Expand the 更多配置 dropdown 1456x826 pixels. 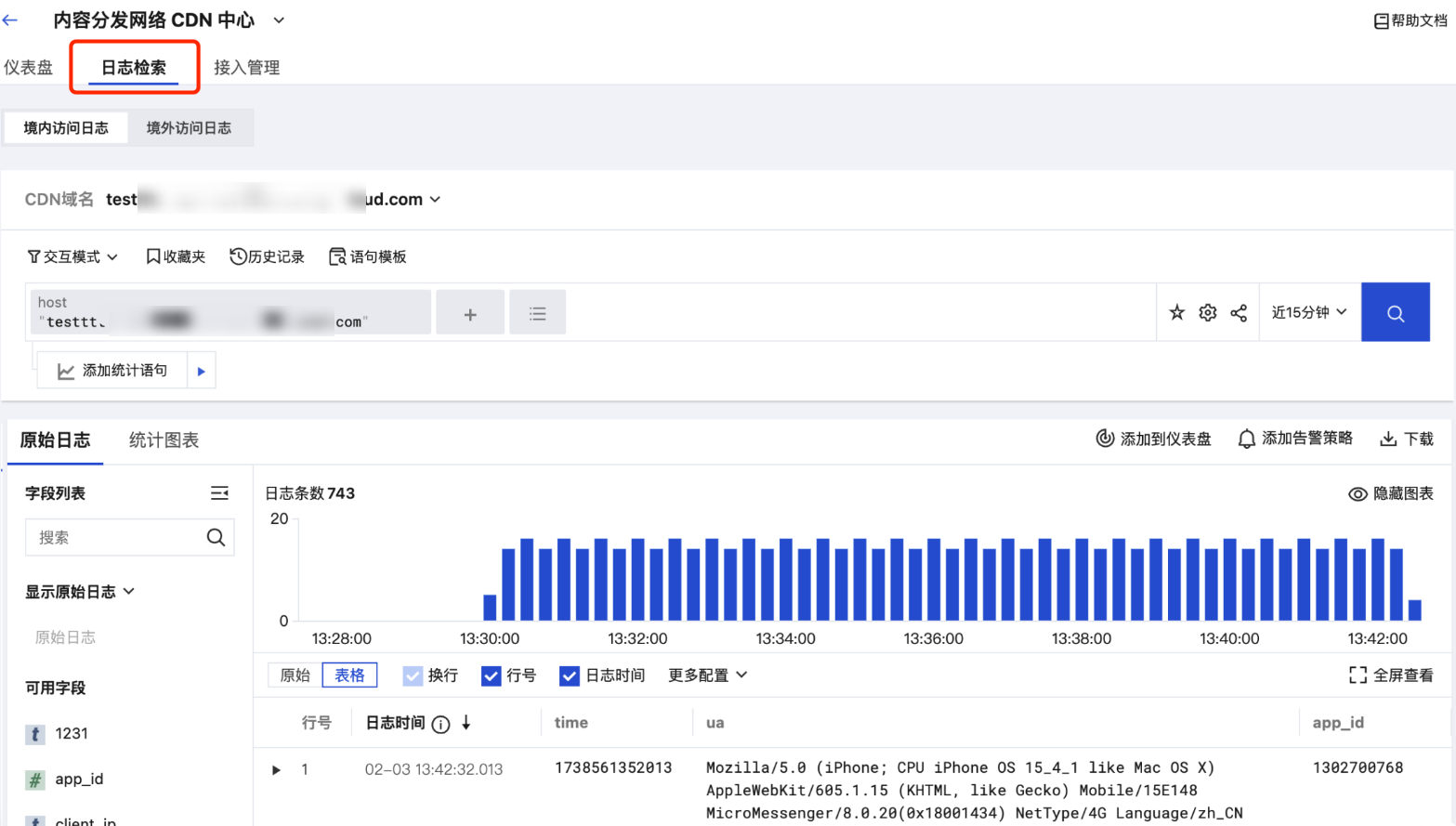(707, 675)
